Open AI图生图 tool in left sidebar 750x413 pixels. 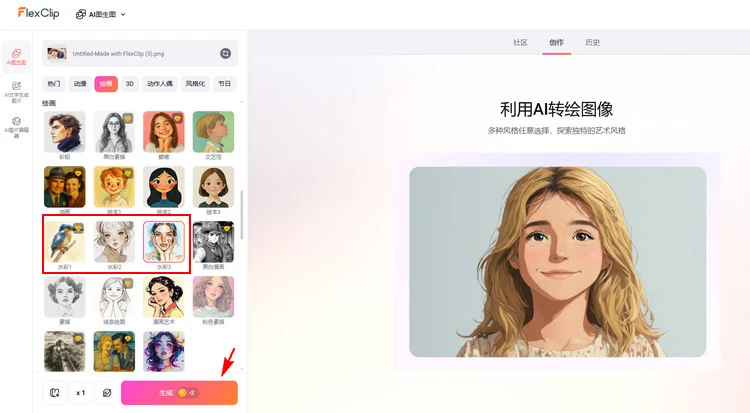click(x=16, y=57)
